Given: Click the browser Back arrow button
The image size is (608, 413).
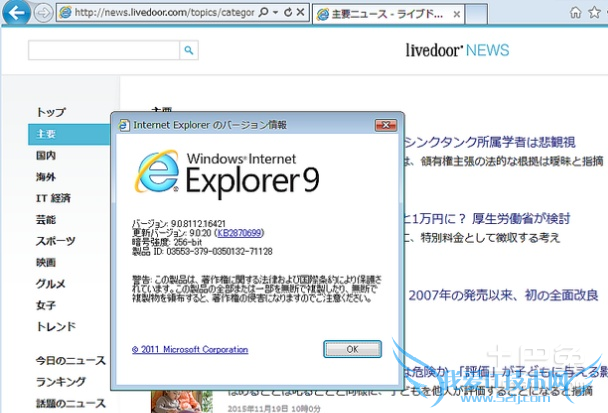Looking at the screenshot, I should (16, 12).
